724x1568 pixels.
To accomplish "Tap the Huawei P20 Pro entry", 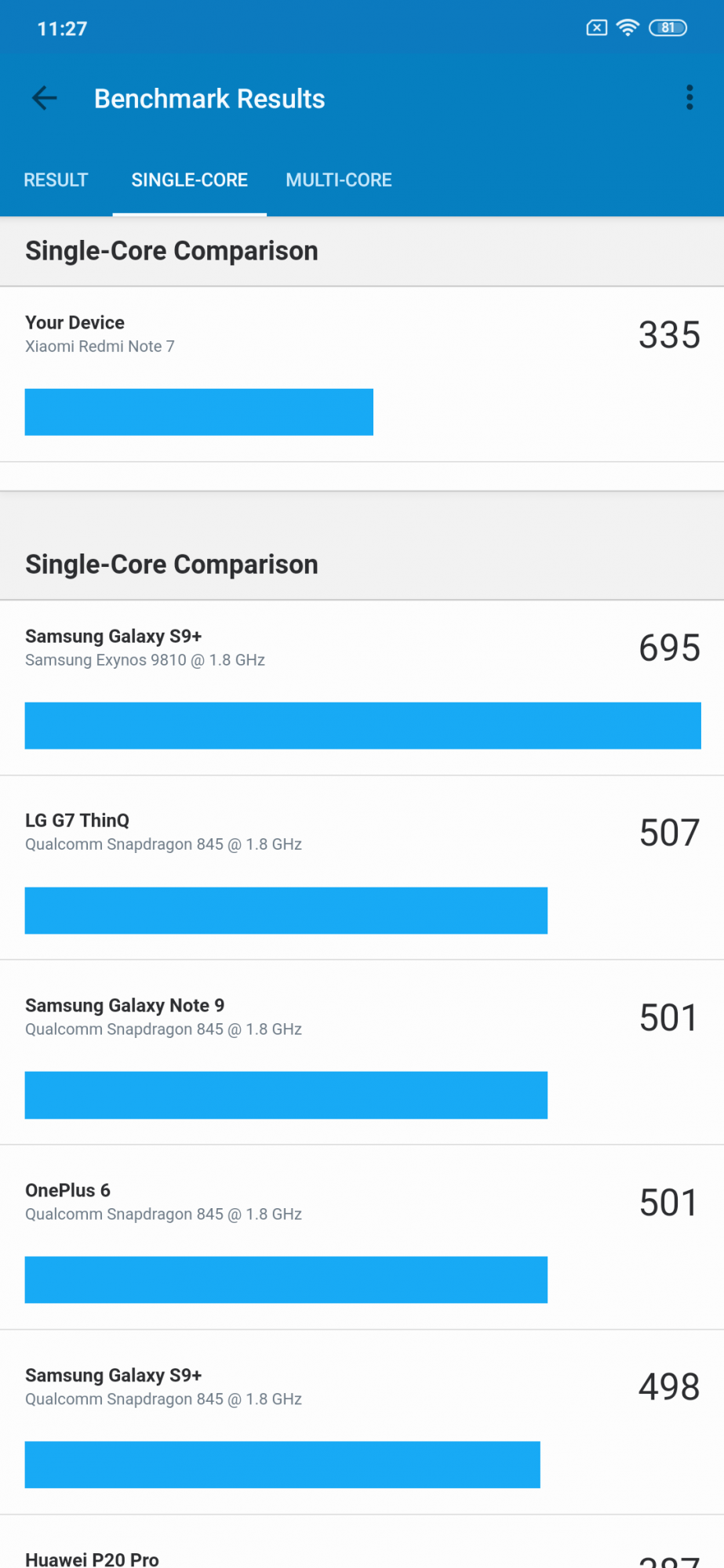I will (x=93, y=1559).
